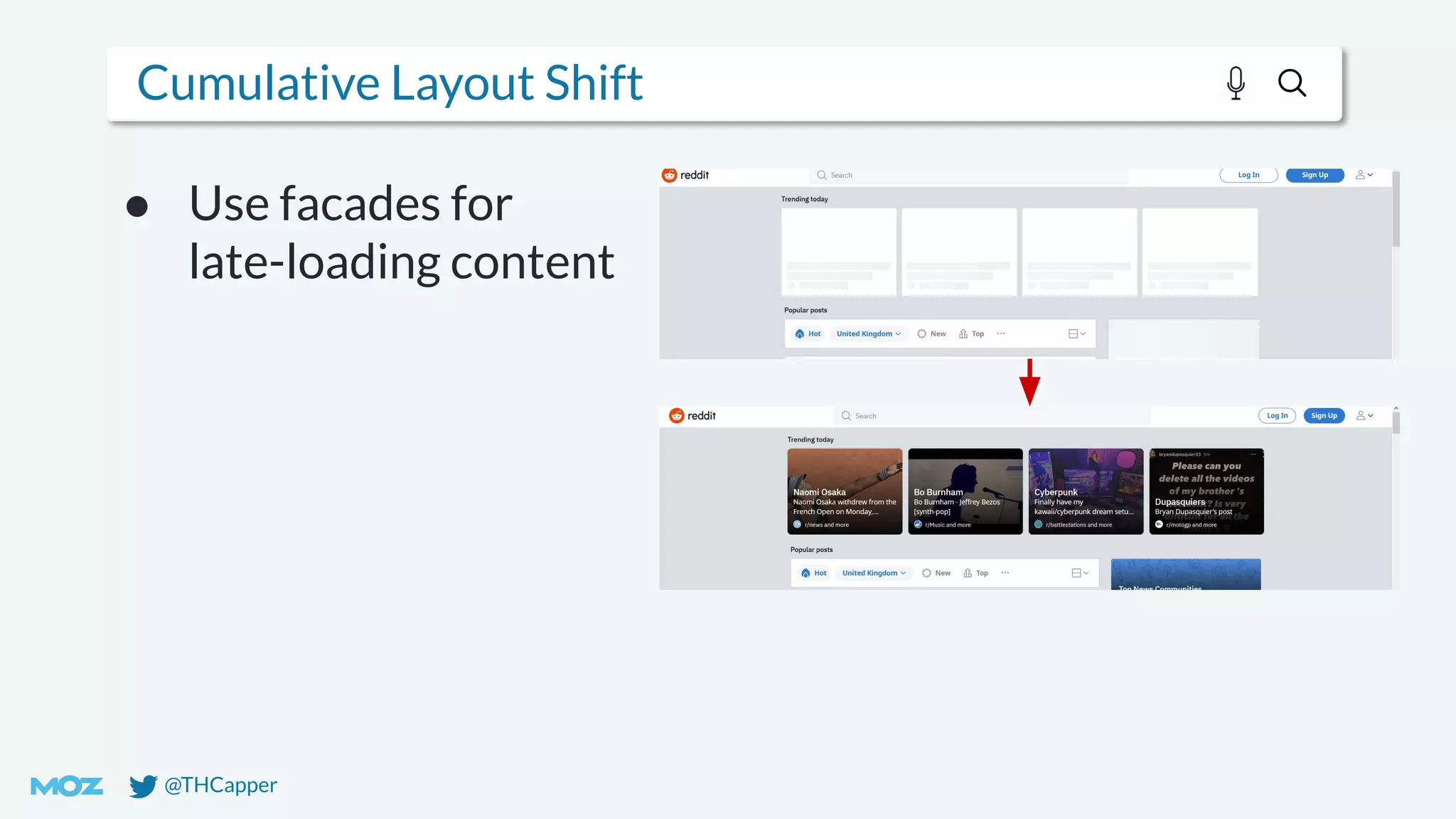Focus the Search field in lower reddit screenshot
Image resolution: width=1456 pixels, height=819 pixels.
coord(992,416)
